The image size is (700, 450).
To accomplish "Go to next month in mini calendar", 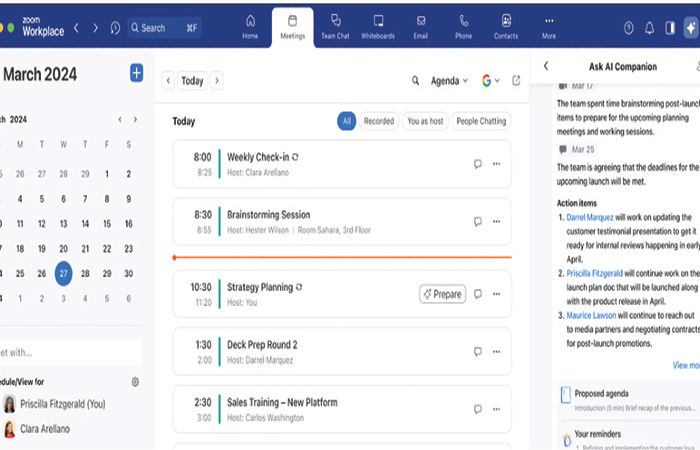I will 135,119.
